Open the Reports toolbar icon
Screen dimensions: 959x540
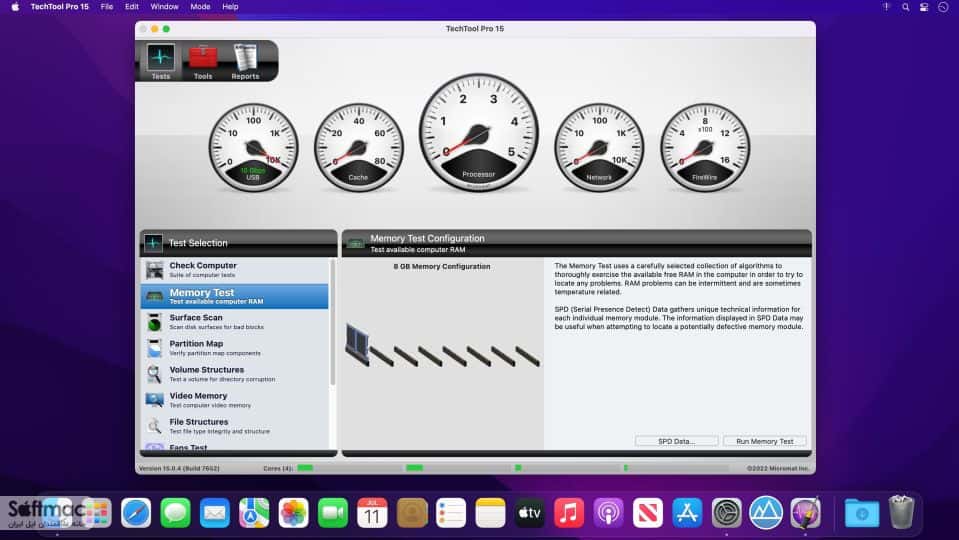(245, 61)
